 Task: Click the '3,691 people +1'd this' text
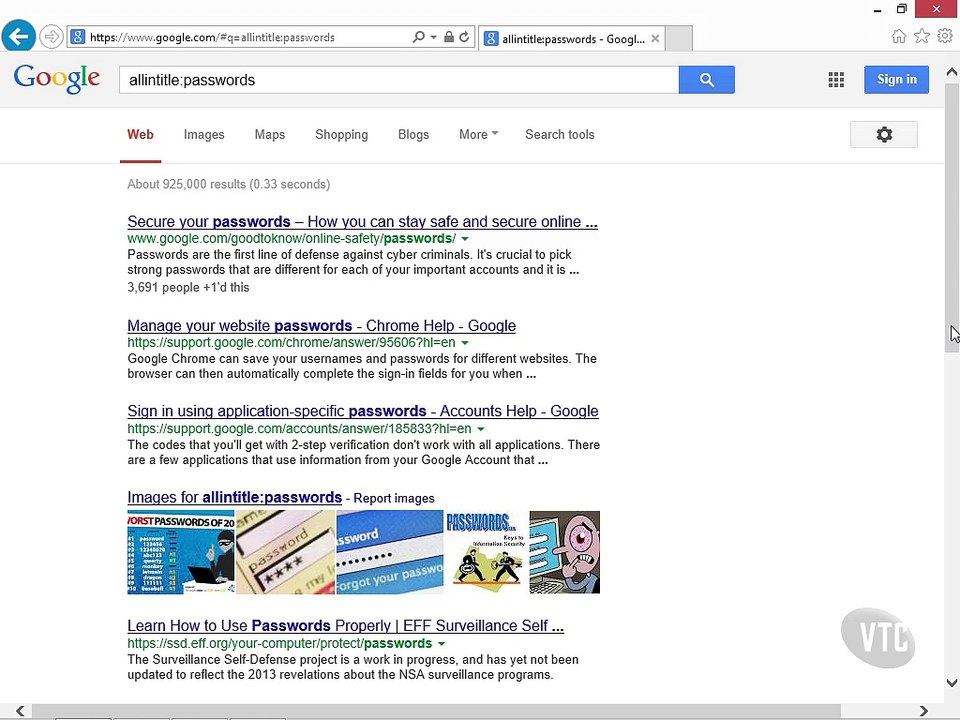point(188,287)
